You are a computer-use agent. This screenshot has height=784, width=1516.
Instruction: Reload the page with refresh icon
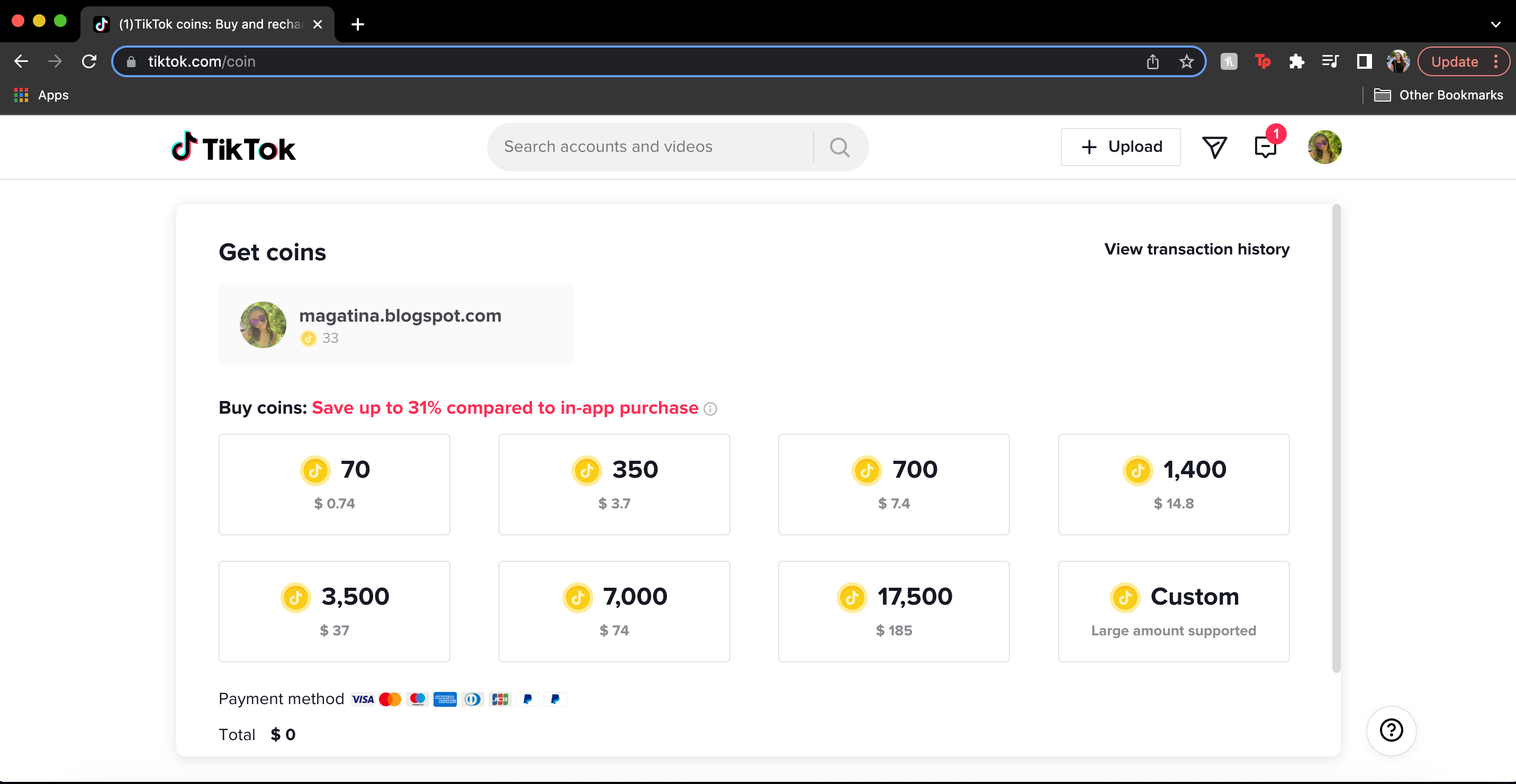[x=89, y=61]
